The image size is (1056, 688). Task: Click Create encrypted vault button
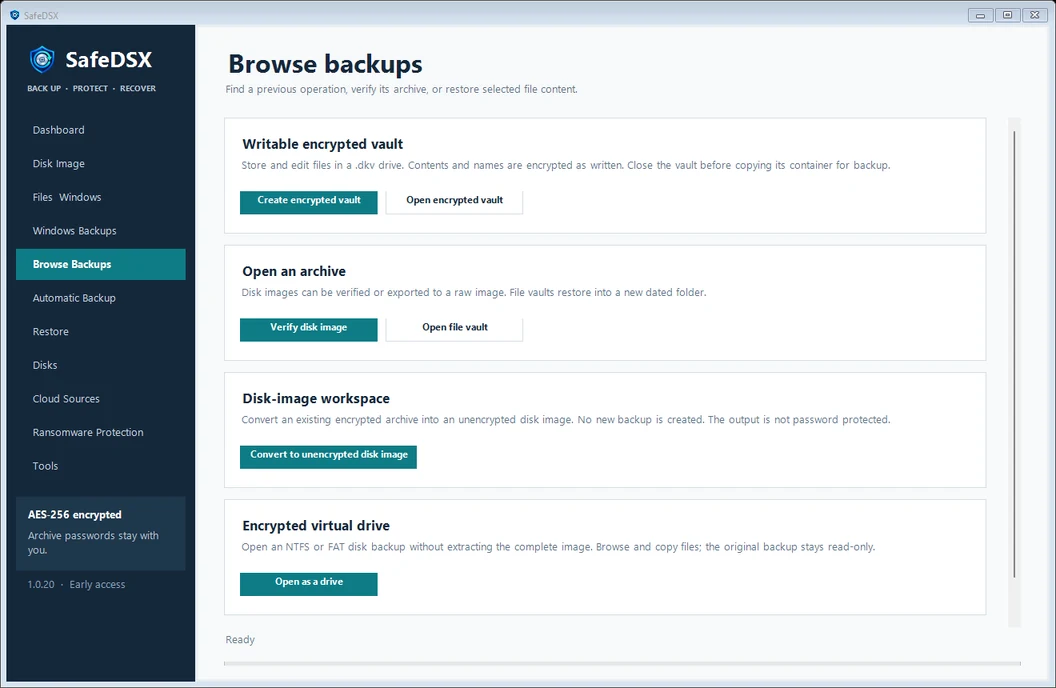click(x=308, y=202)
